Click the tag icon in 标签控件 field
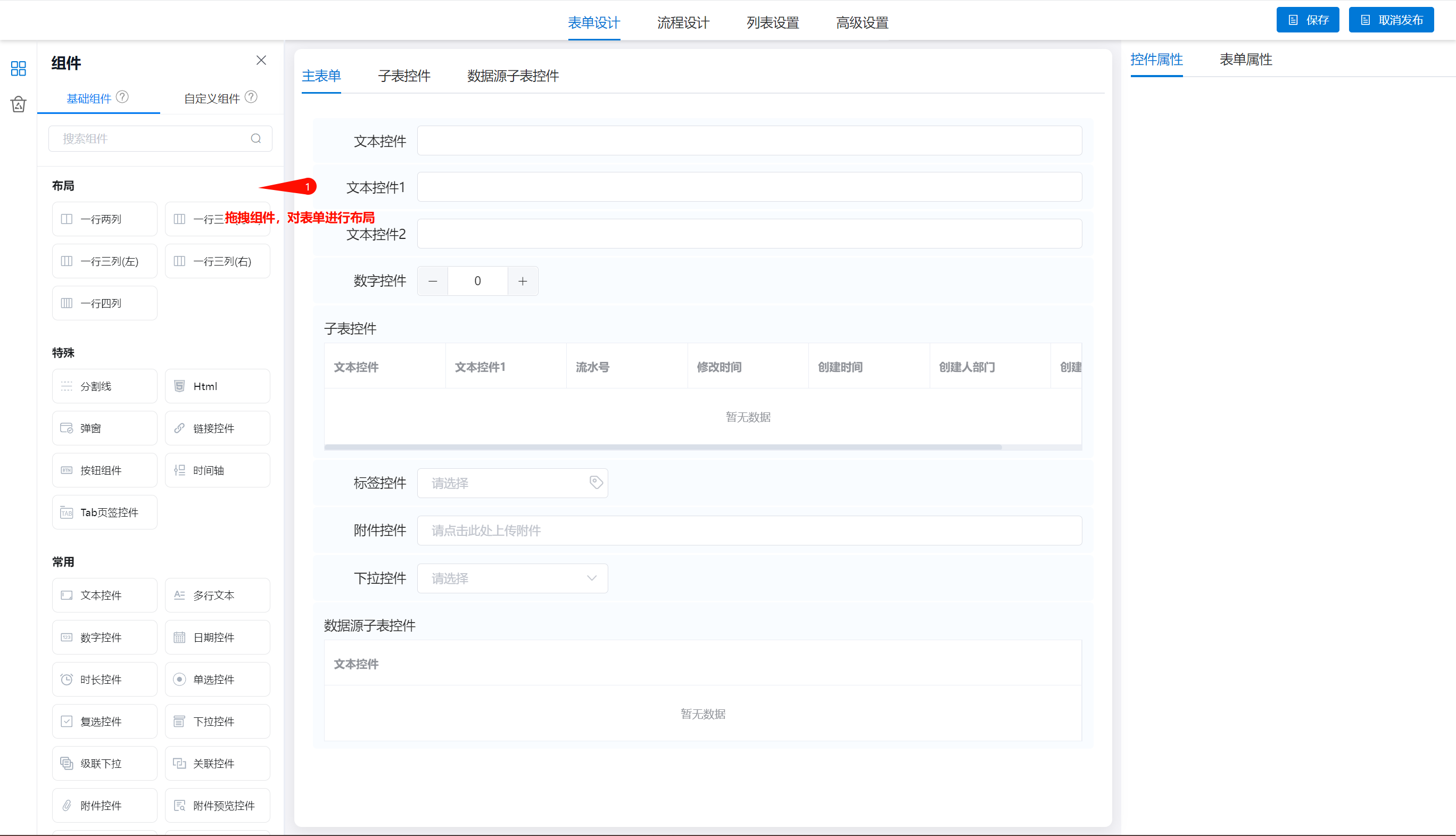 pos(596,482)
